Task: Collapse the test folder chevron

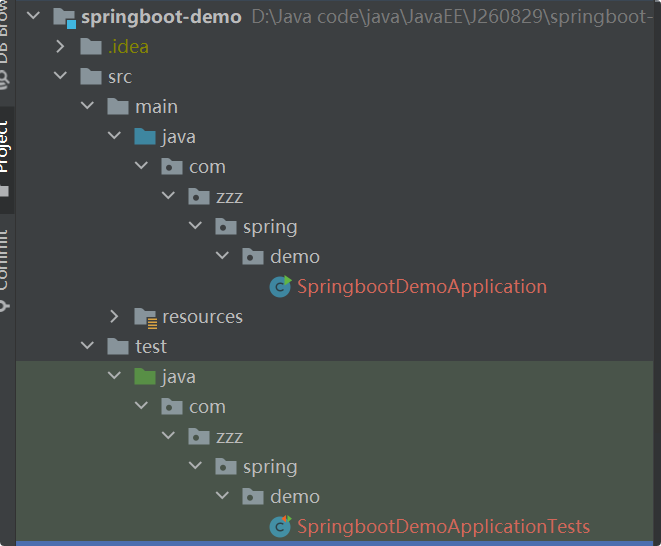Action: 87,346
